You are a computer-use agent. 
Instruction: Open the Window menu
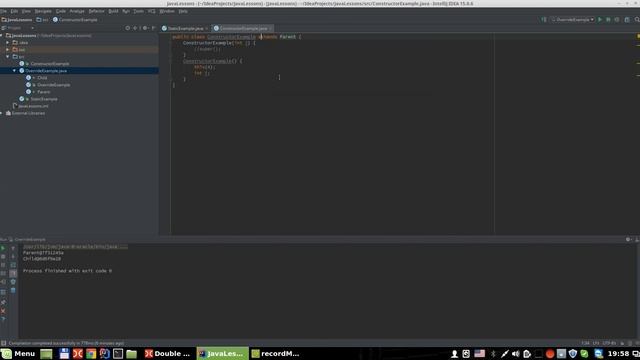(167, 11)
